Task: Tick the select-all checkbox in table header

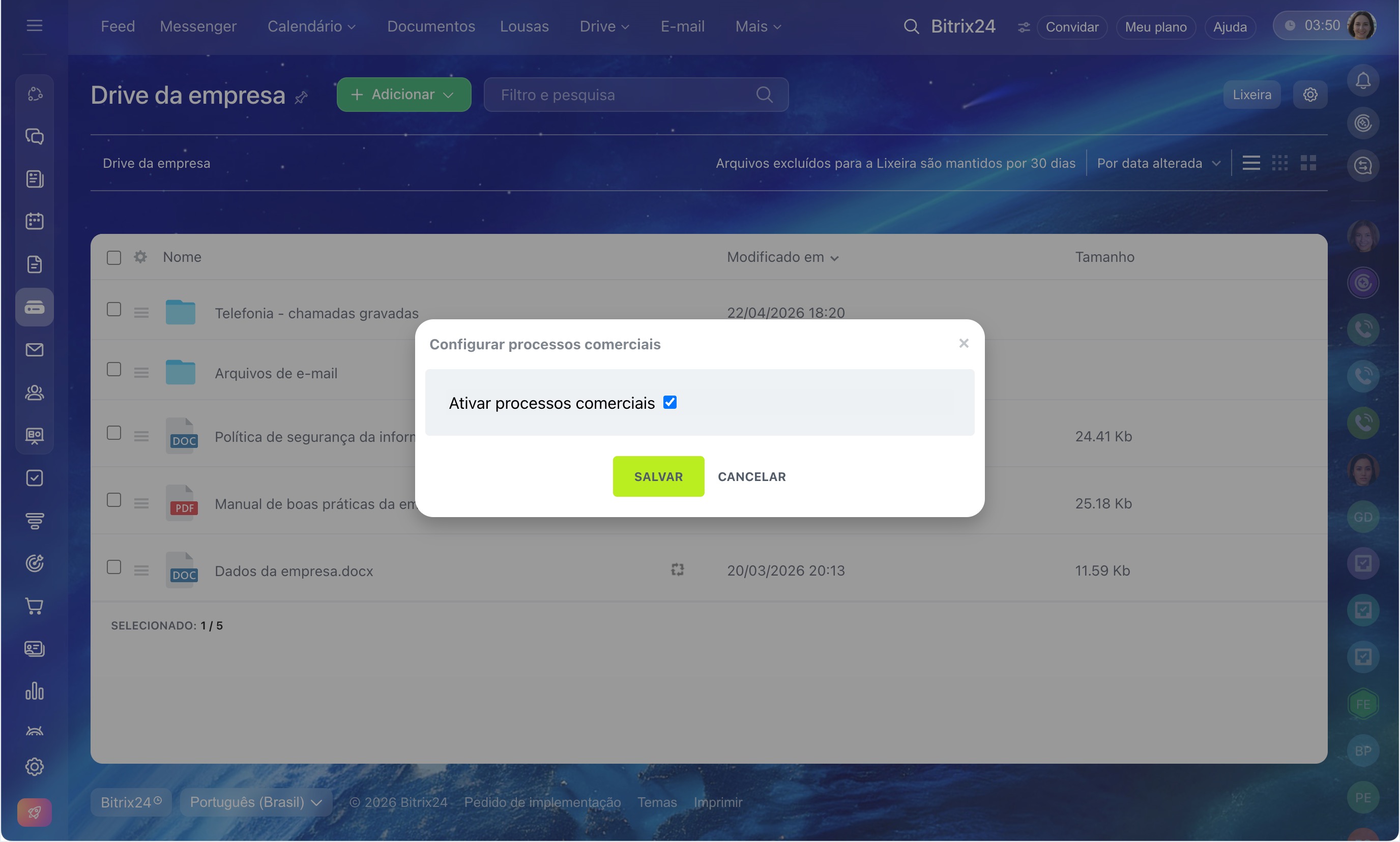Action: [x=114, y=257]
